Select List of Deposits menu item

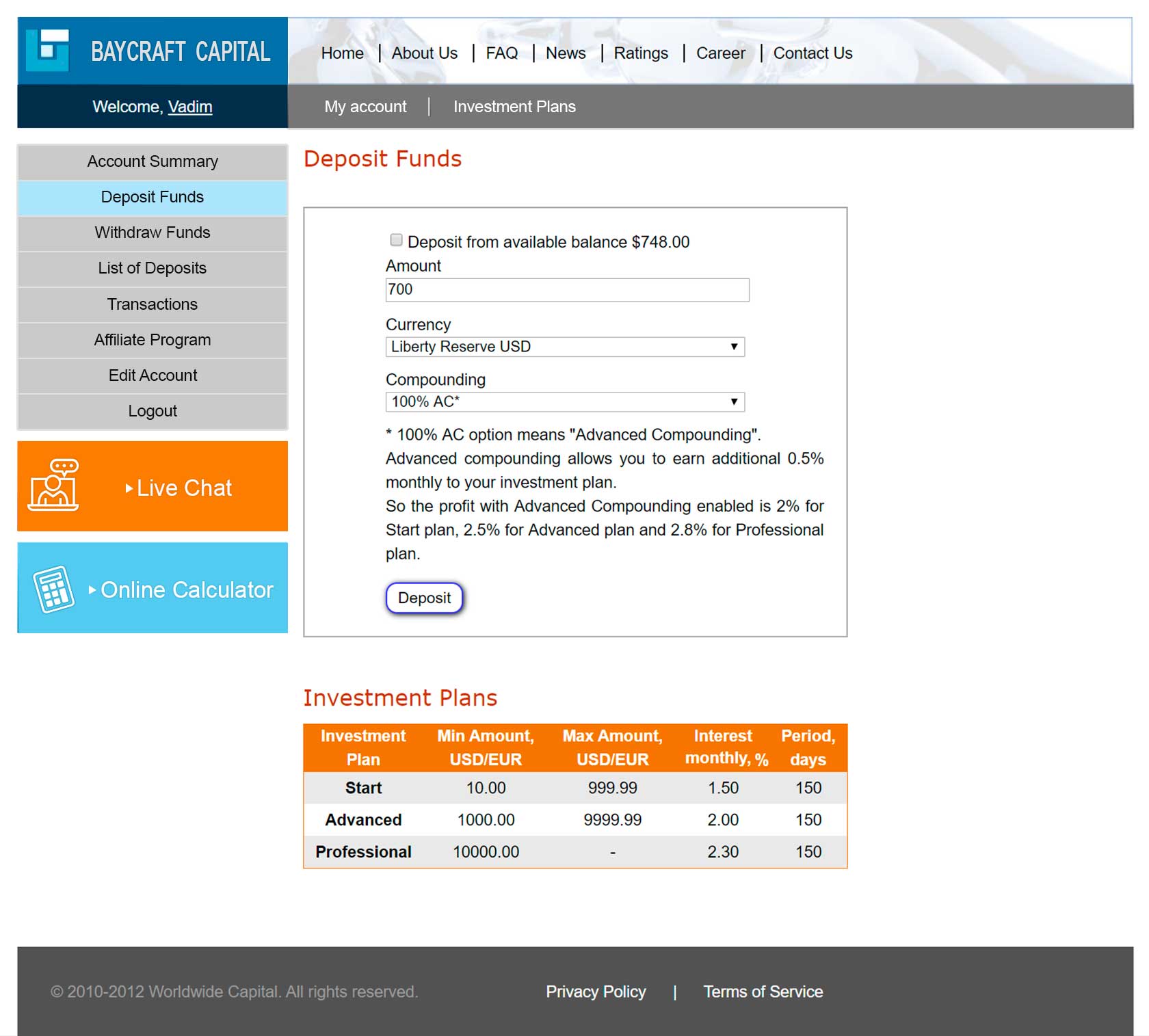point(152,268)
